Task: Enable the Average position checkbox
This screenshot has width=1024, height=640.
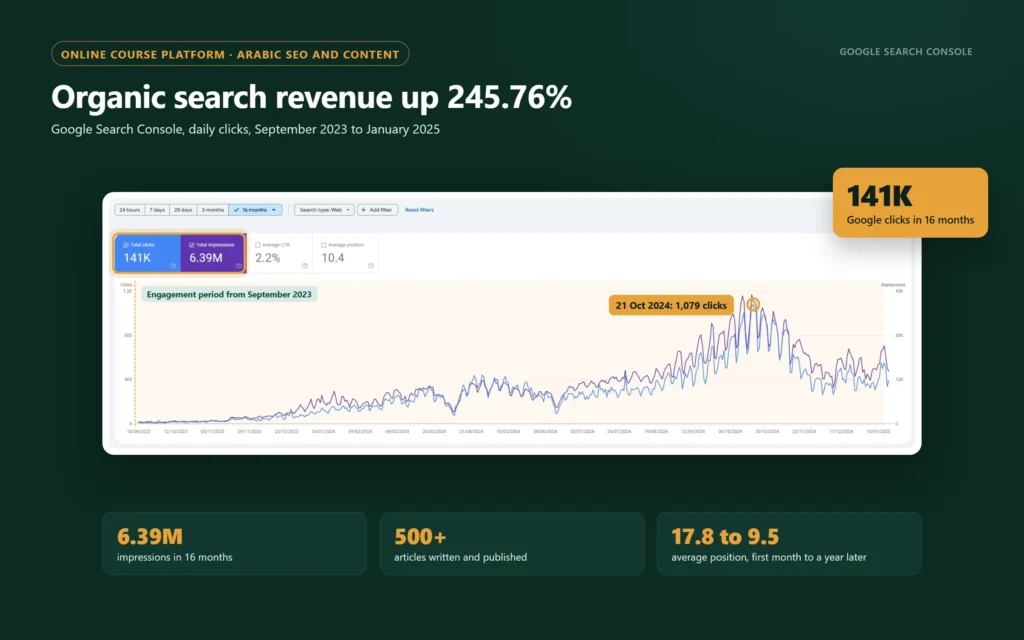Action: 324,245
